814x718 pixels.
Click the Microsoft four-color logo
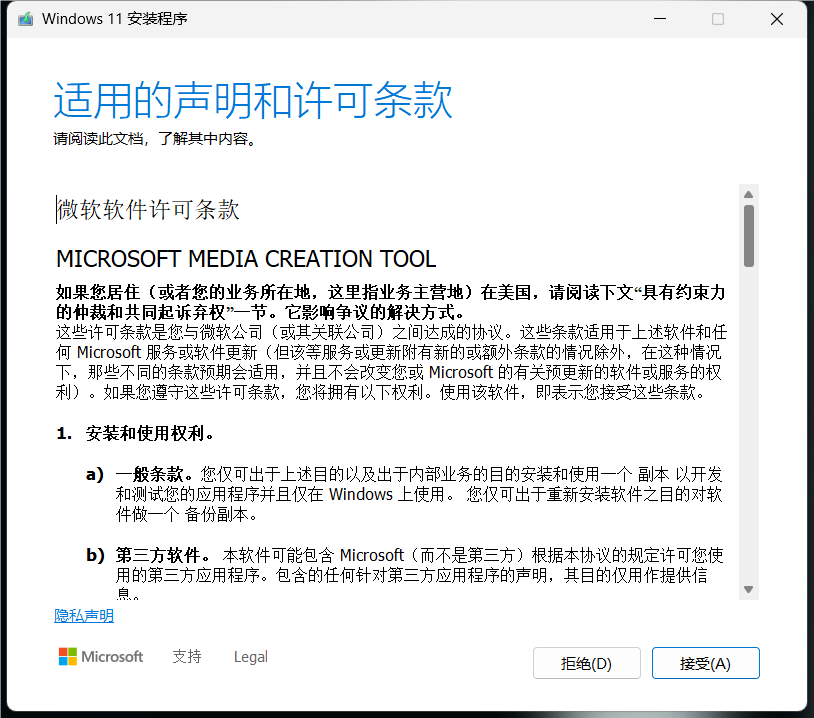tap(68, 657)
